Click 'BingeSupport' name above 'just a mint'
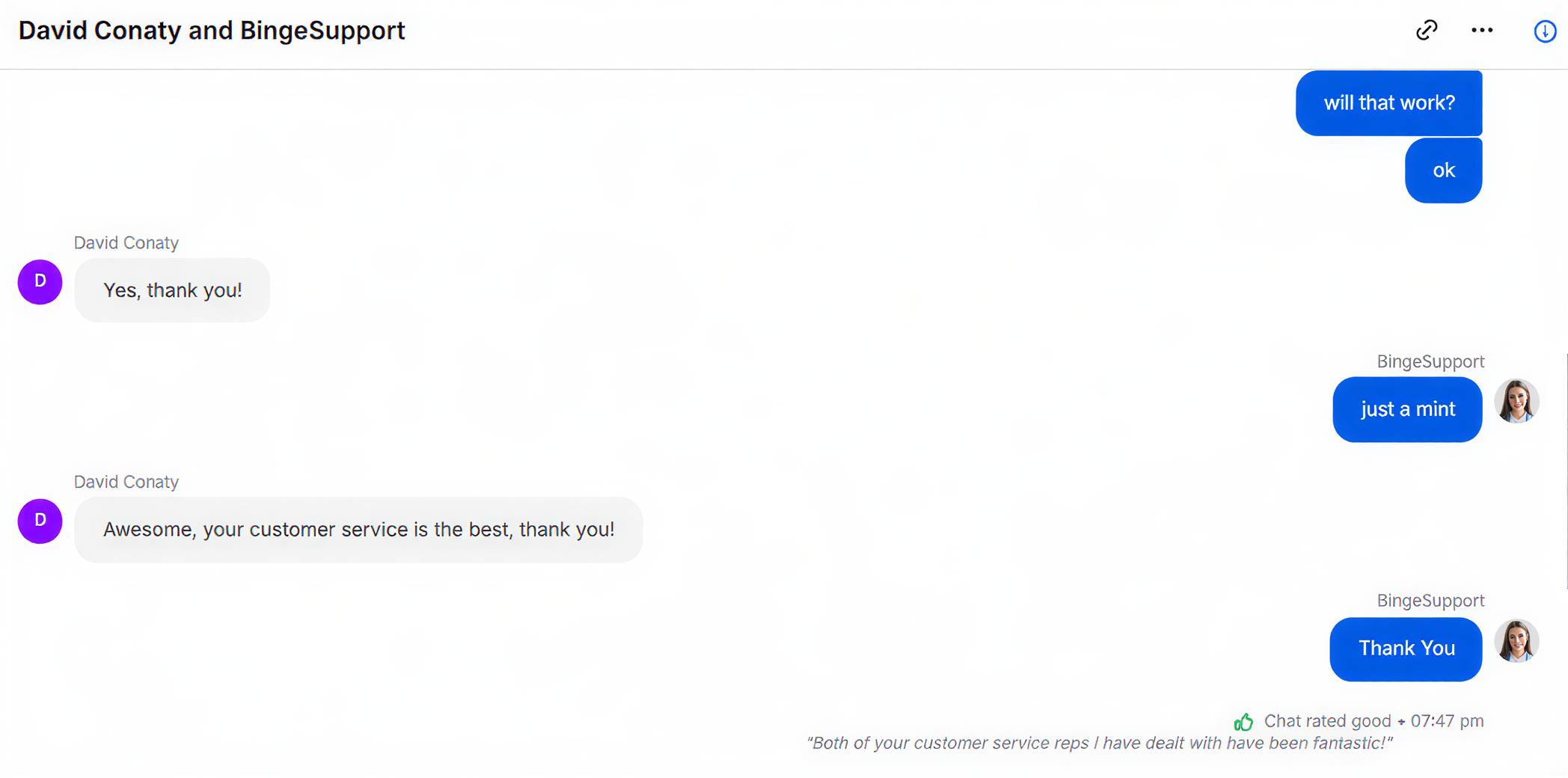The height and width of the screenshot is (778, 1568). pyautogui.click(x=1430, y=362)
